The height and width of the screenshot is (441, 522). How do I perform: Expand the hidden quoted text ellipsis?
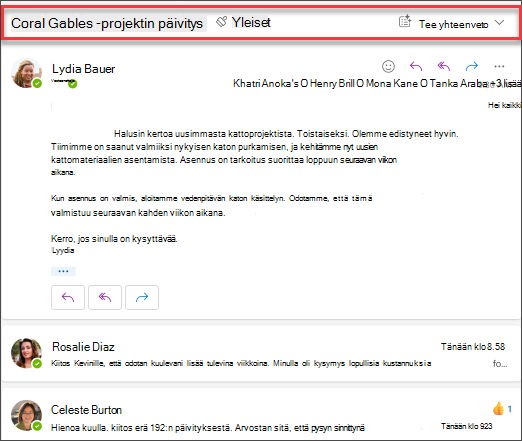pos(63,271)
